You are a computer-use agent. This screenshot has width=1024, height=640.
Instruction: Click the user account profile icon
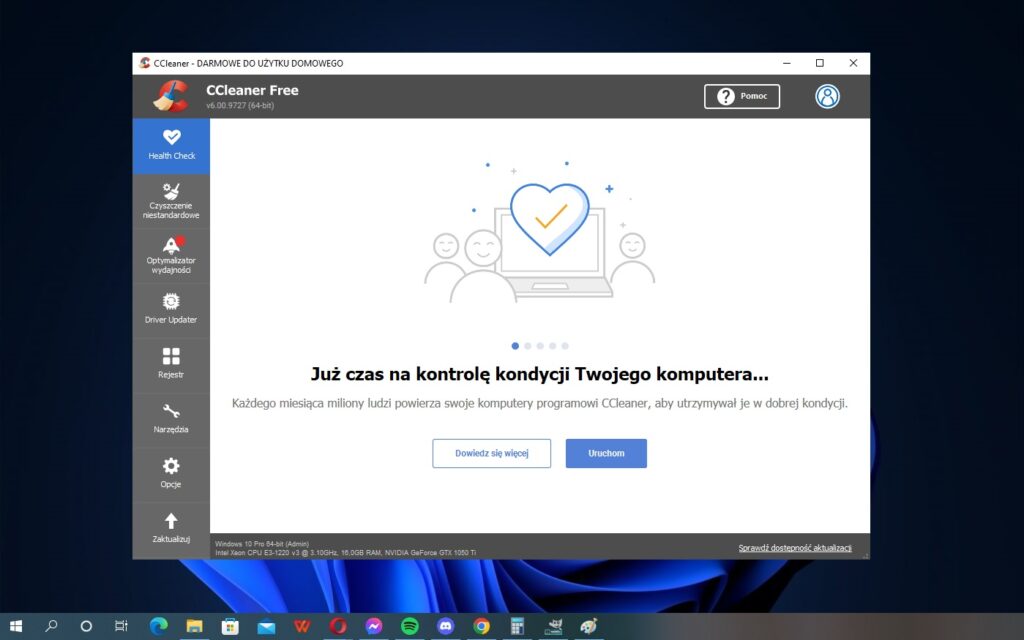(x=827, y=96)
